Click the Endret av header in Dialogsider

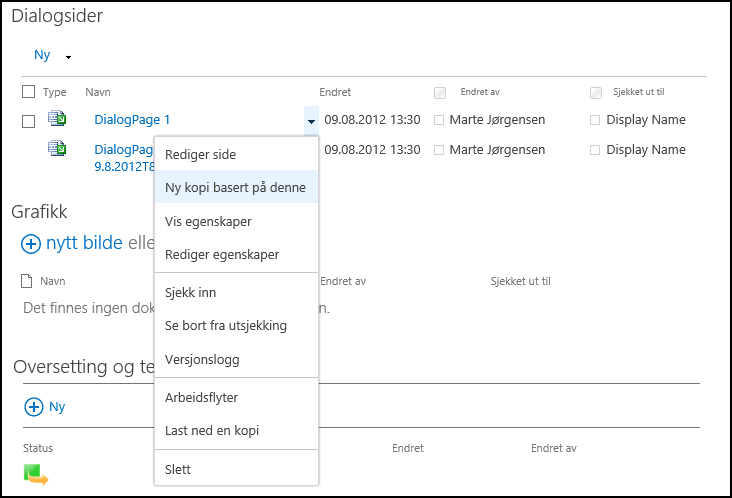coord(480,92)
